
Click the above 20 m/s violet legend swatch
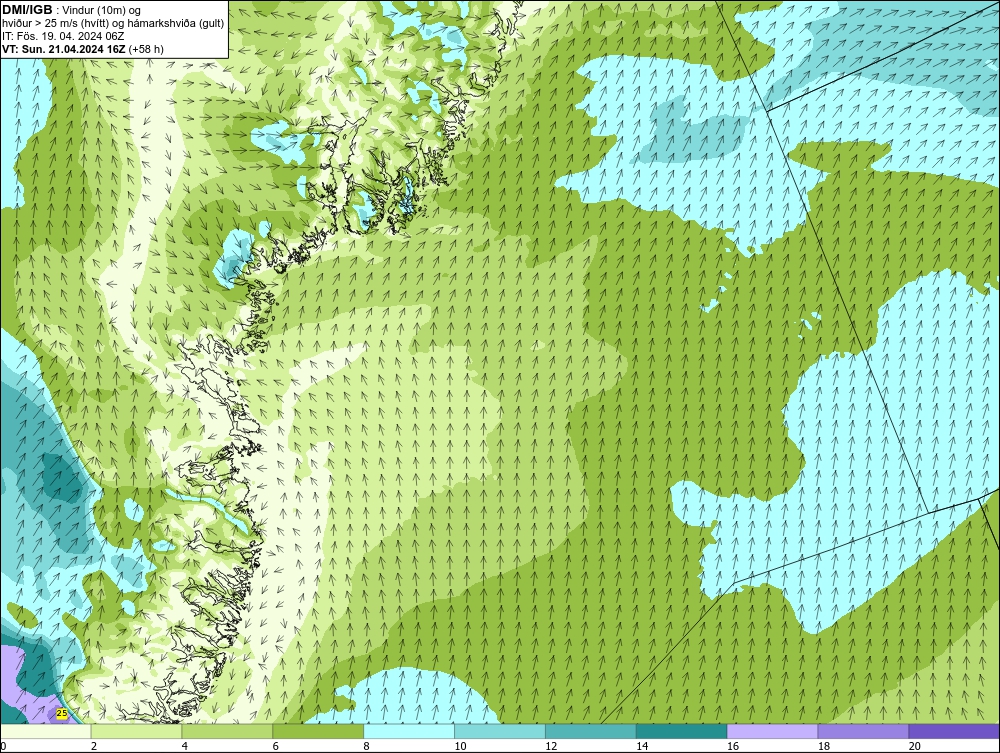click(x=954, y=731)
